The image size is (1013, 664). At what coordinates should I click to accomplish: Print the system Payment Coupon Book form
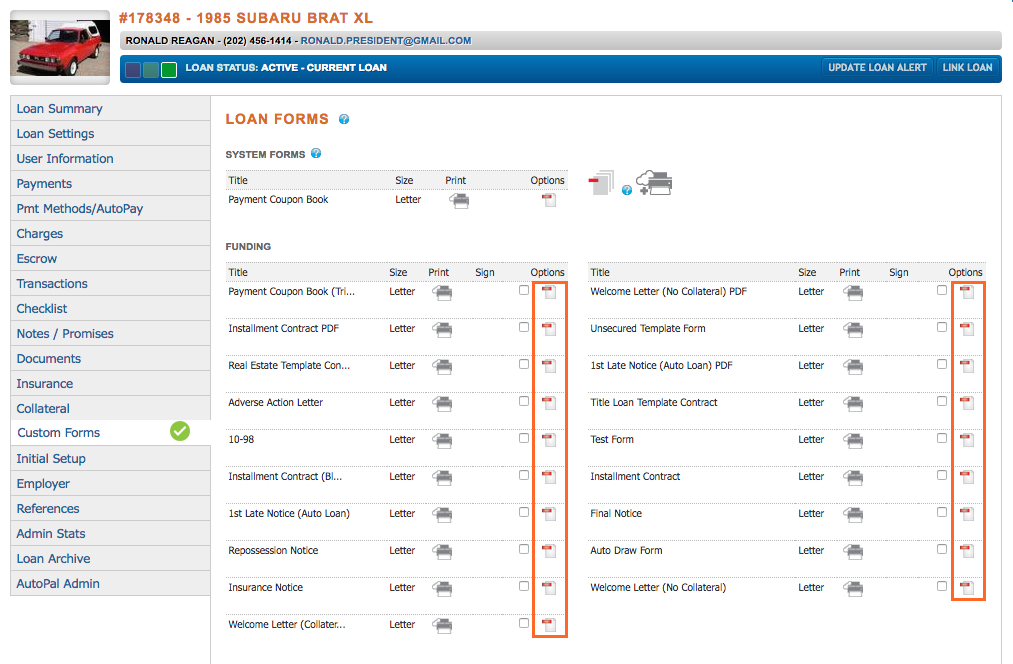click(x=459, y=201)
